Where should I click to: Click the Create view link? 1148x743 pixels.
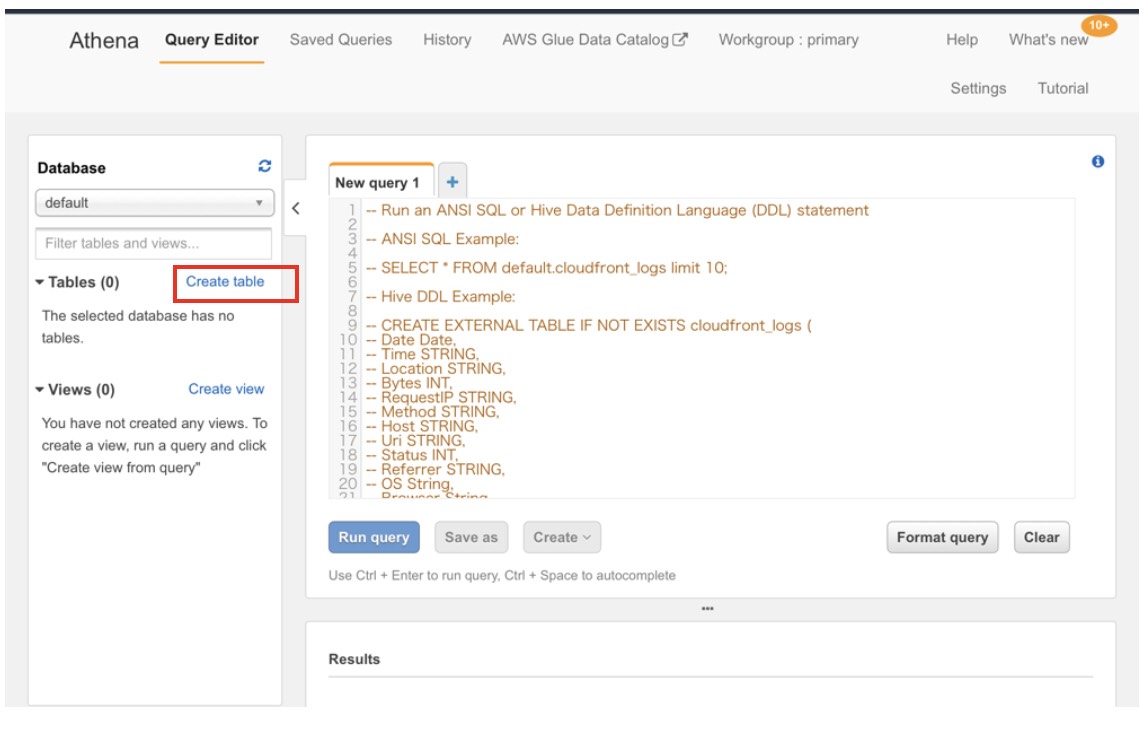click(x=226, y=389)
